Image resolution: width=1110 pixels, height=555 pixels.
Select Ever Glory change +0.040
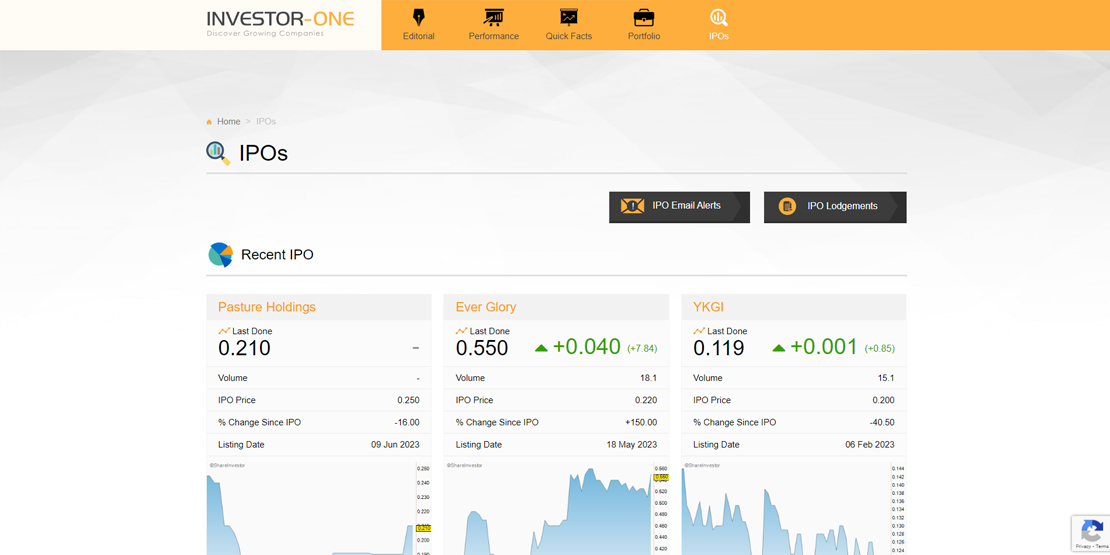[x=587, y=347]
